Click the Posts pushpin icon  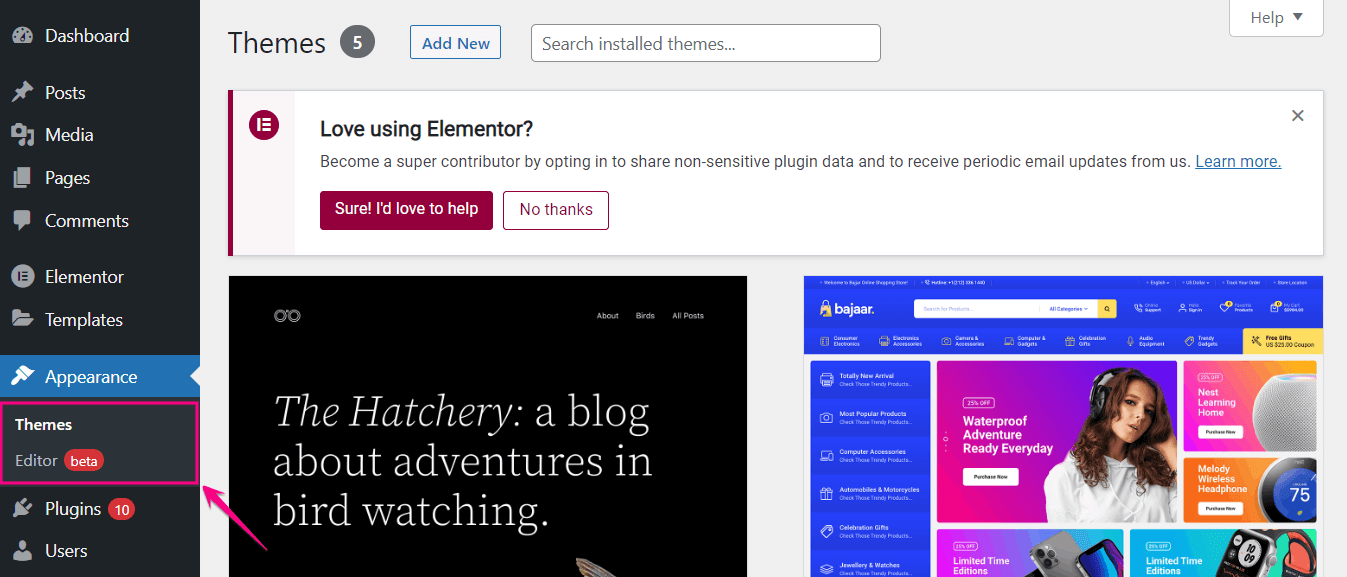[23, 93]
